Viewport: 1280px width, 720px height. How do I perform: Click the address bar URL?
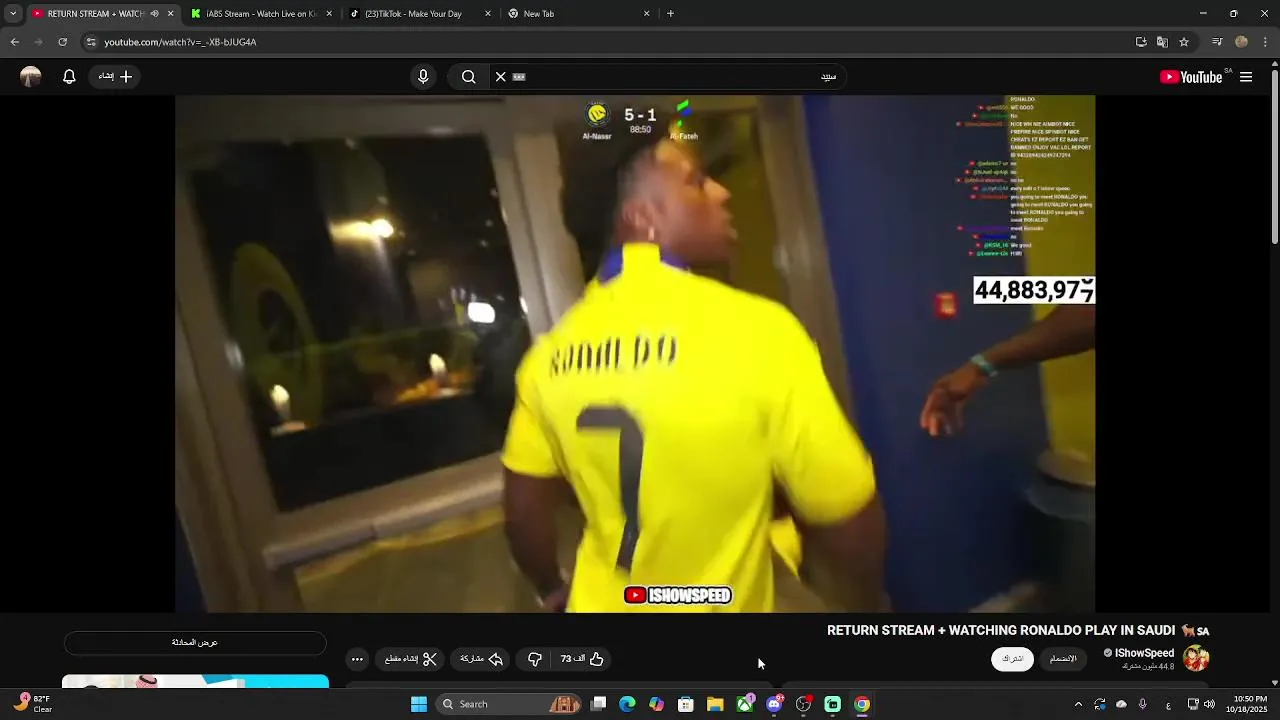180,42
